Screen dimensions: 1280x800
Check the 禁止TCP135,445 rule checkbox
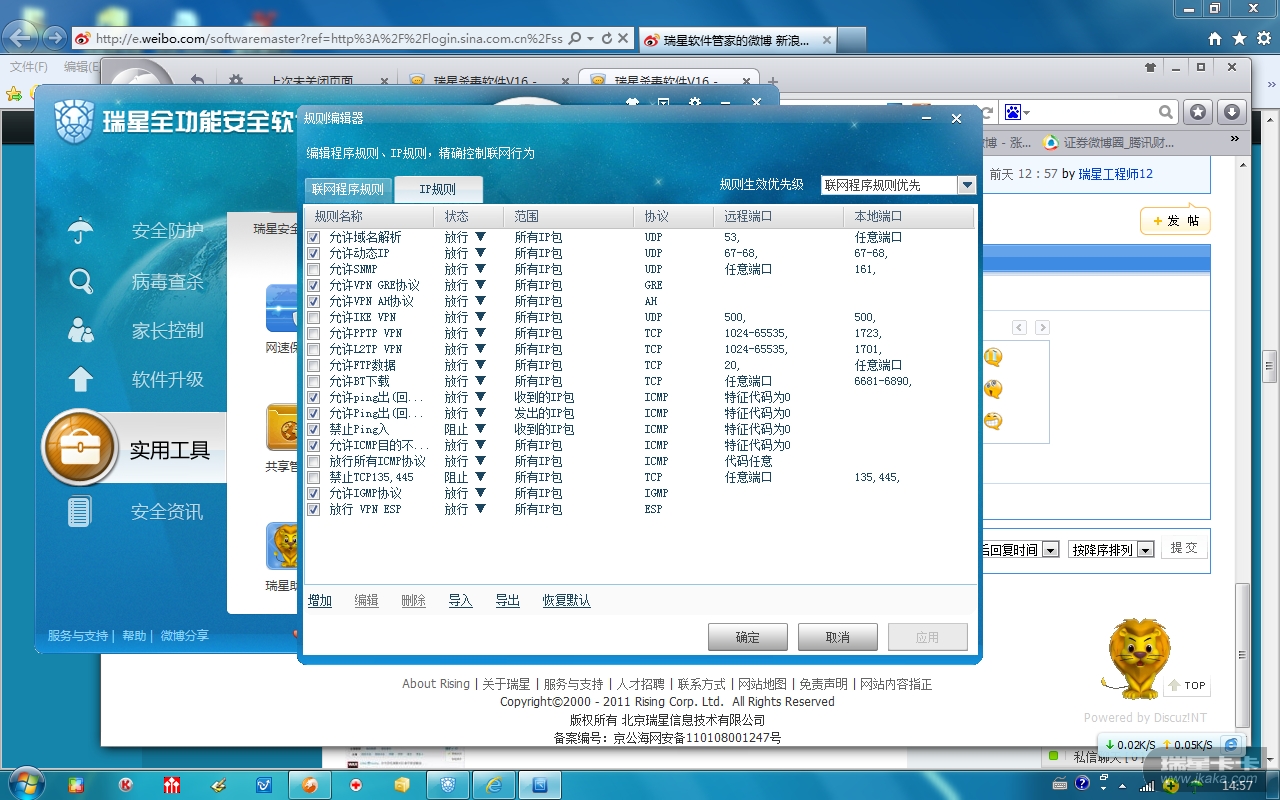pyautogui.click(x=314, y=478)
